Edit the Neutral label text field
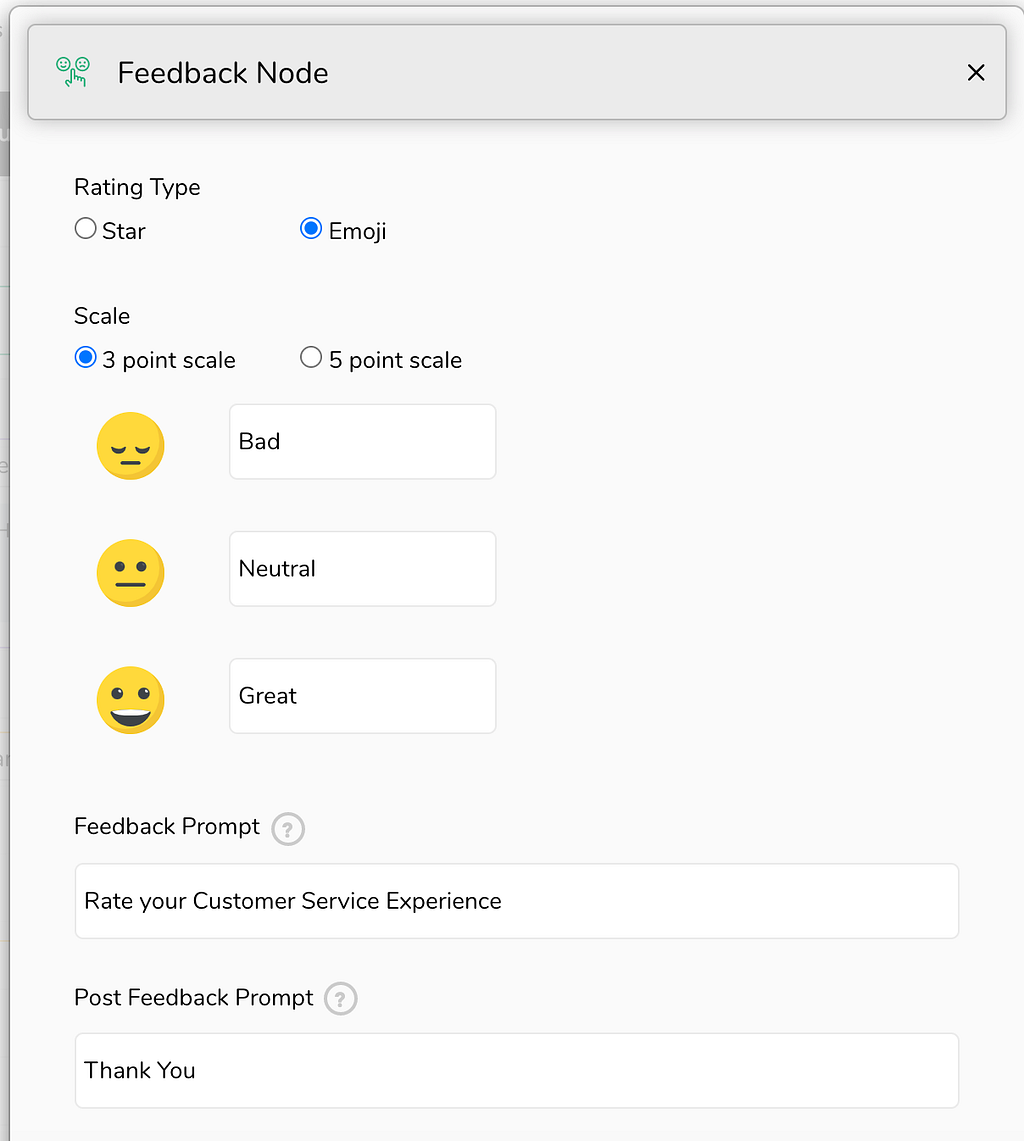This screenshot has height=1141, width=1024. [x=362, y=569]
